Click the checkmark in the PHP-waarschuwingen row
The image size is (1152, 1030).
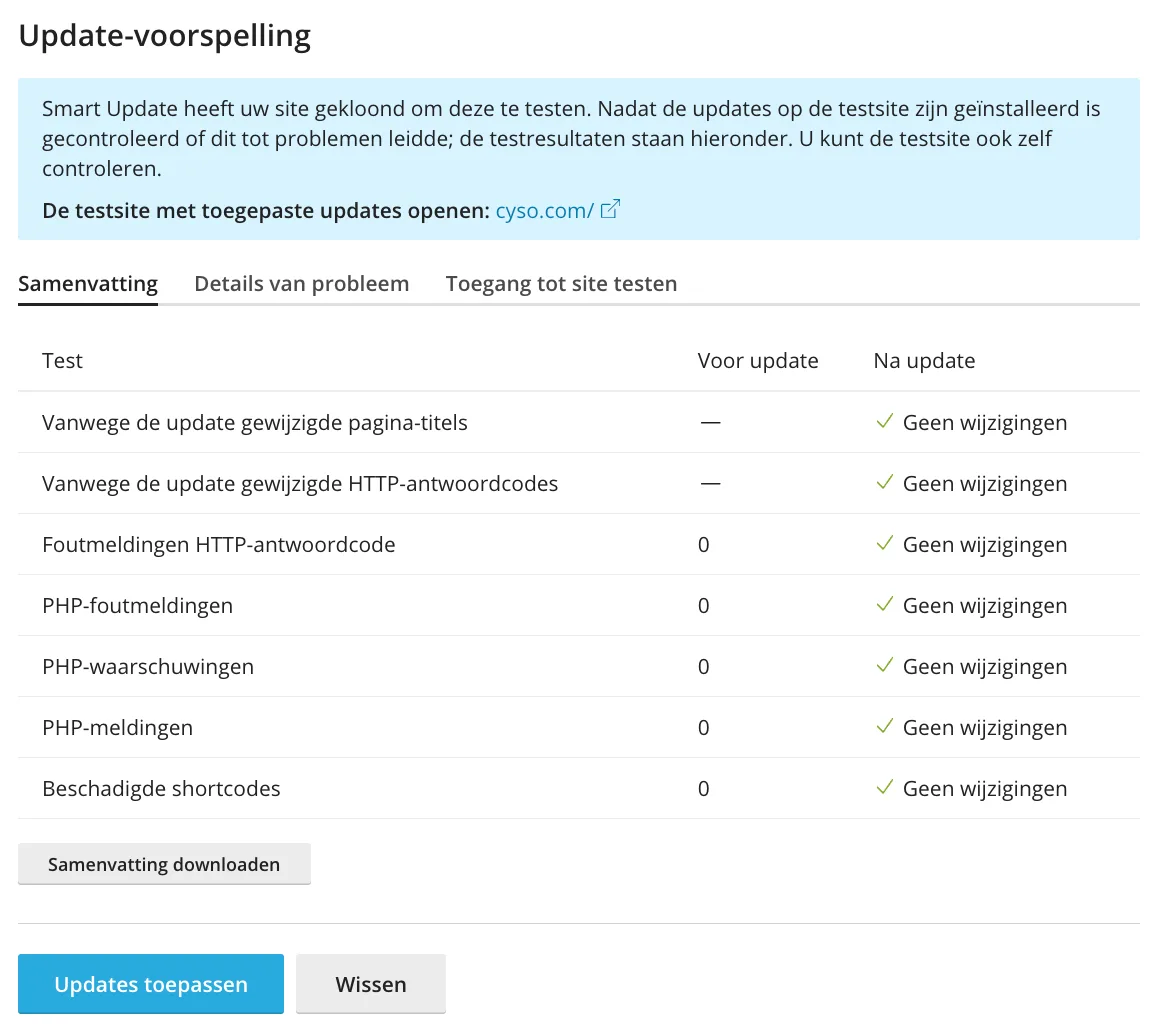click(x=884, y=666)
